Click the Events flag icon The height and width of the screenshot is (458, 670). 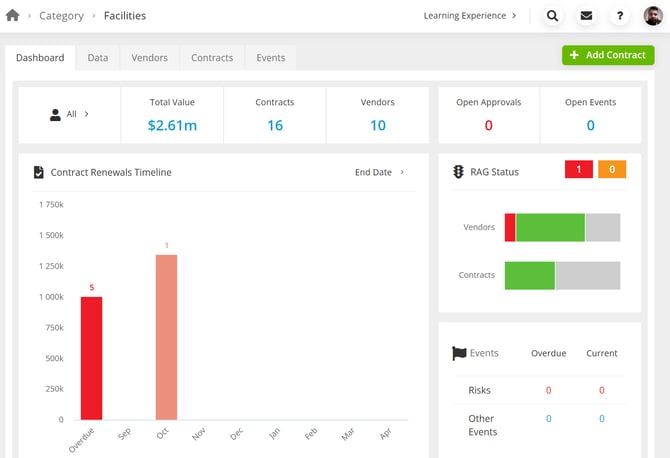pos(459,353)
